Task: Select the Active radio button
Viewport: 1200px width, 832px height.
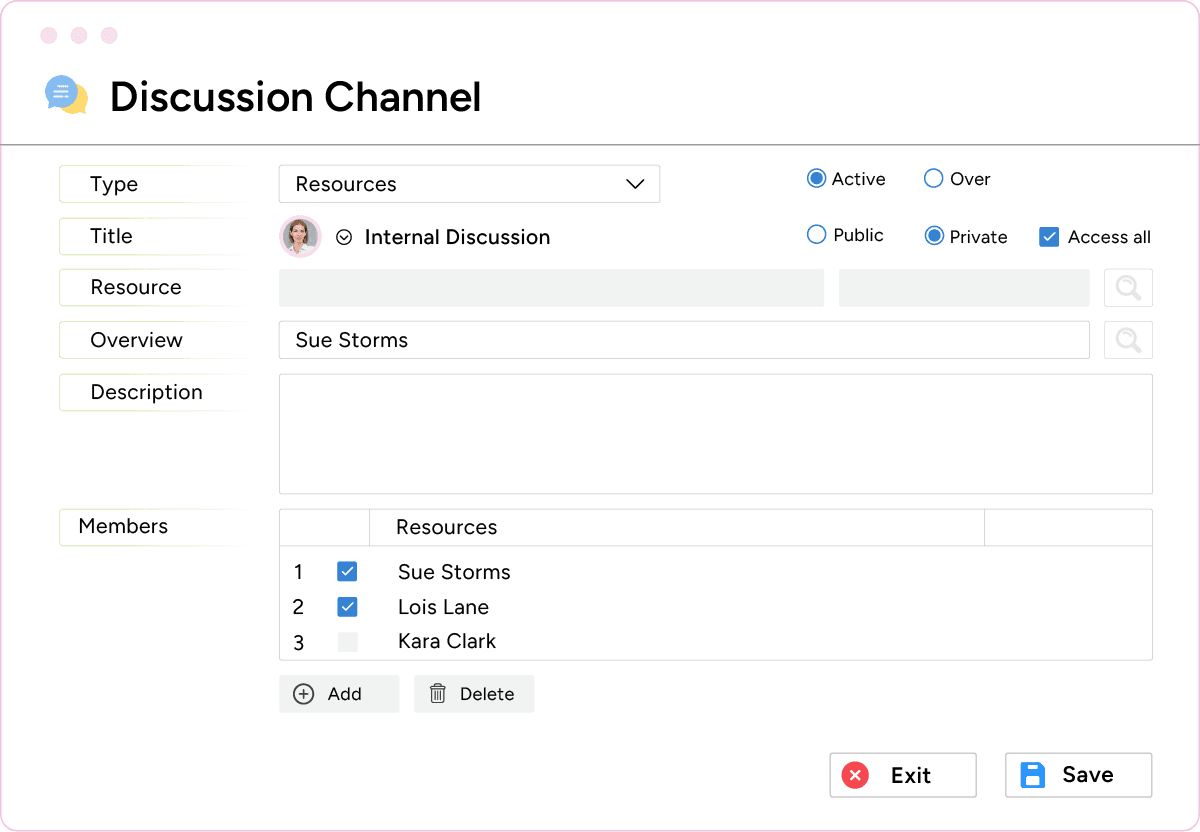Action: [816, 179]
